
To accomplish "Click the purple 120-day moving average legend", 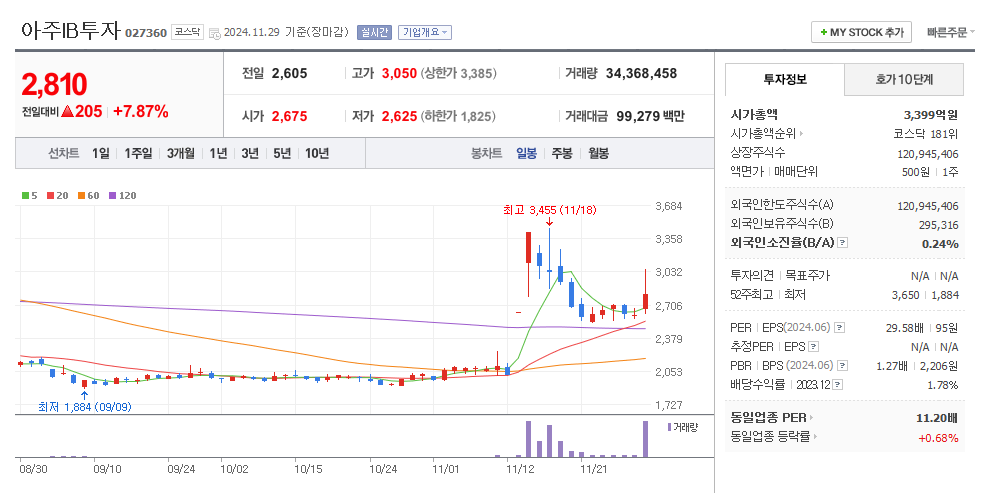I will (122, 195).
